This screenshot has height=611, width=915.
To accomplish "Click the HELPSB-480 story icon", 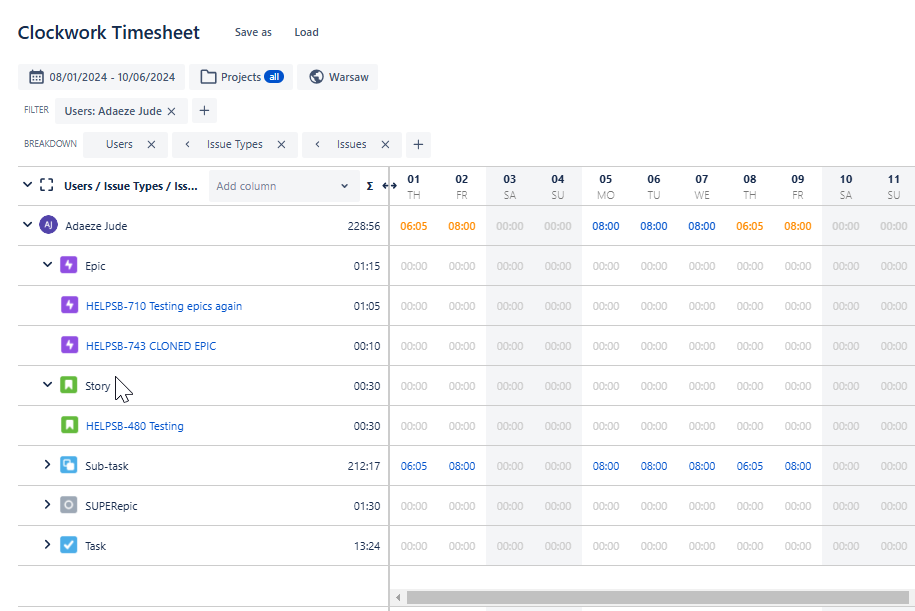I will point(69,425).
